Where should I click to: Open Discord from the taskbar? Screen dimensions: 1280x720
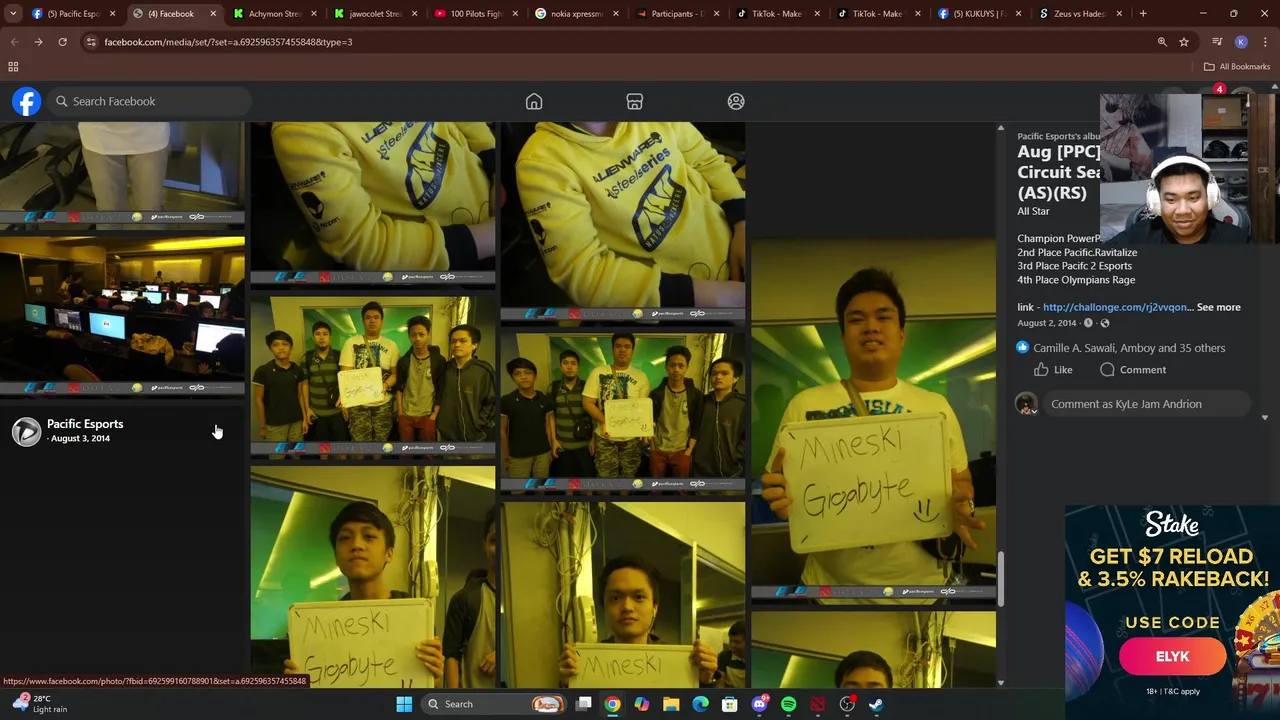759,704
